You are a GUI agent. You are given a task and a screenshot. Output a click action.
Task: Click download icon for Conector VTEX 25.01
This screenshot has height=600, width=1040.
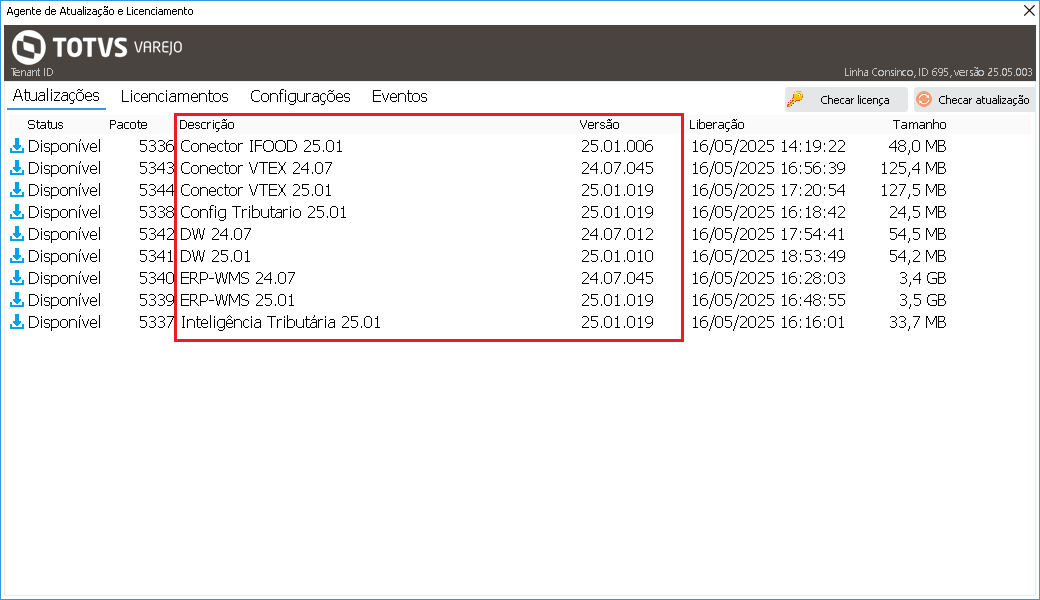(17, 190)
